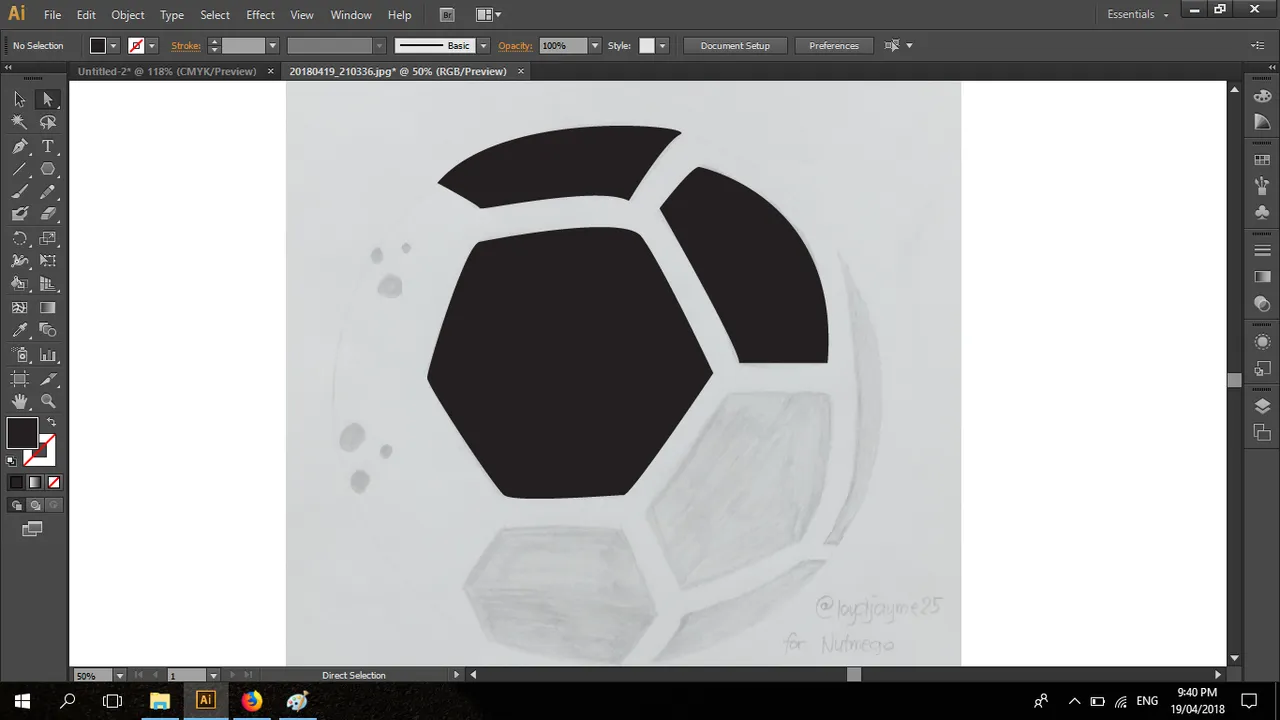Select the Shape Builder tool
This screenshot has height=720, width=1280.
[19, 284]
